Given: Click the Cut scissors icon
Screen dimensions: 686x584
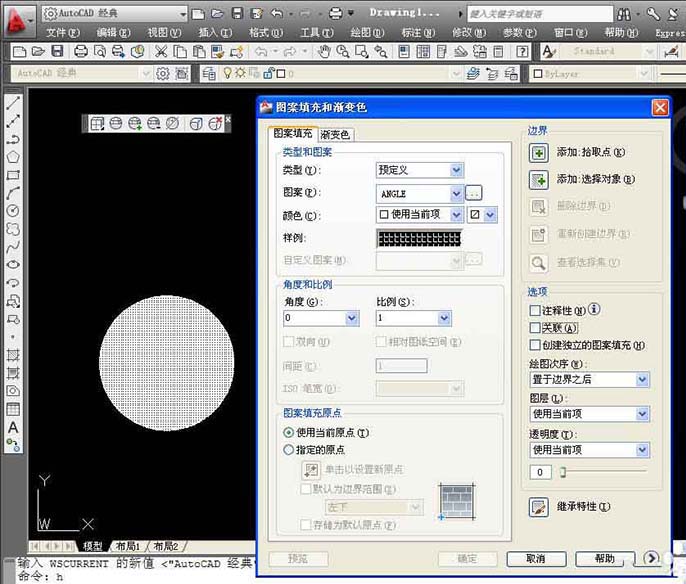Looking at the screenshot, I should [161, 52].
